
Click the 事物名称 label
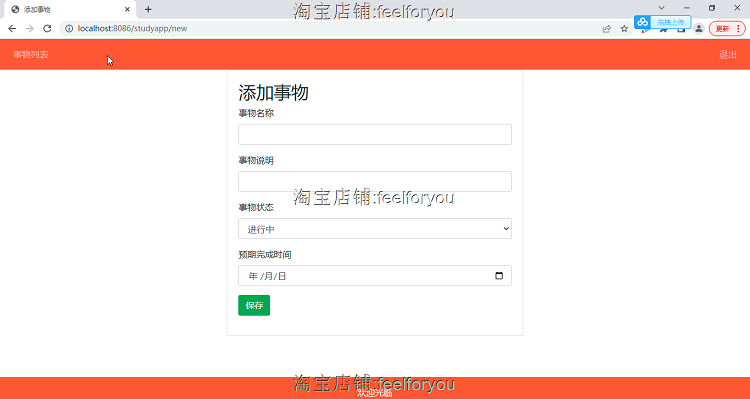click(x=256, y=113)
